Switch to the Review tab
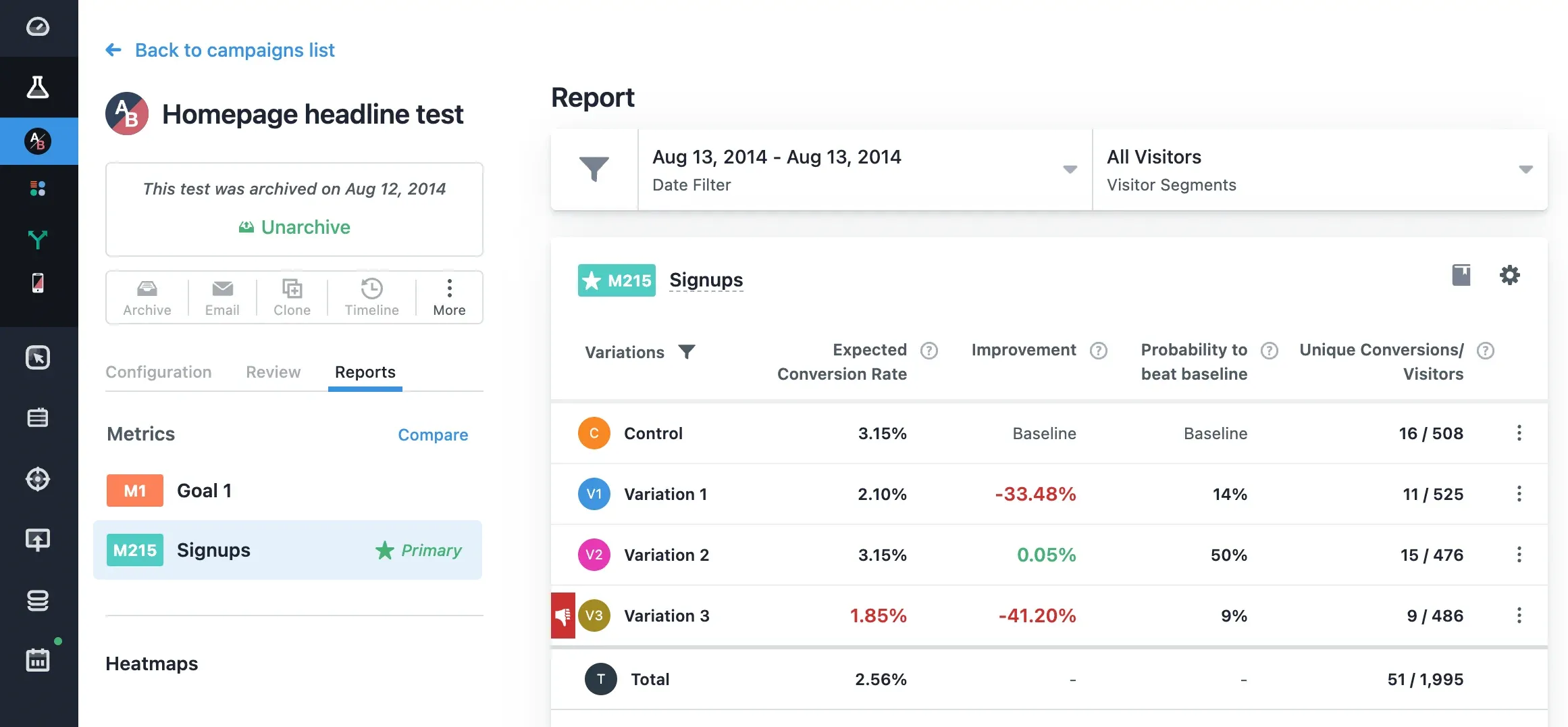Screen dimensions: 1568x727 273,372
